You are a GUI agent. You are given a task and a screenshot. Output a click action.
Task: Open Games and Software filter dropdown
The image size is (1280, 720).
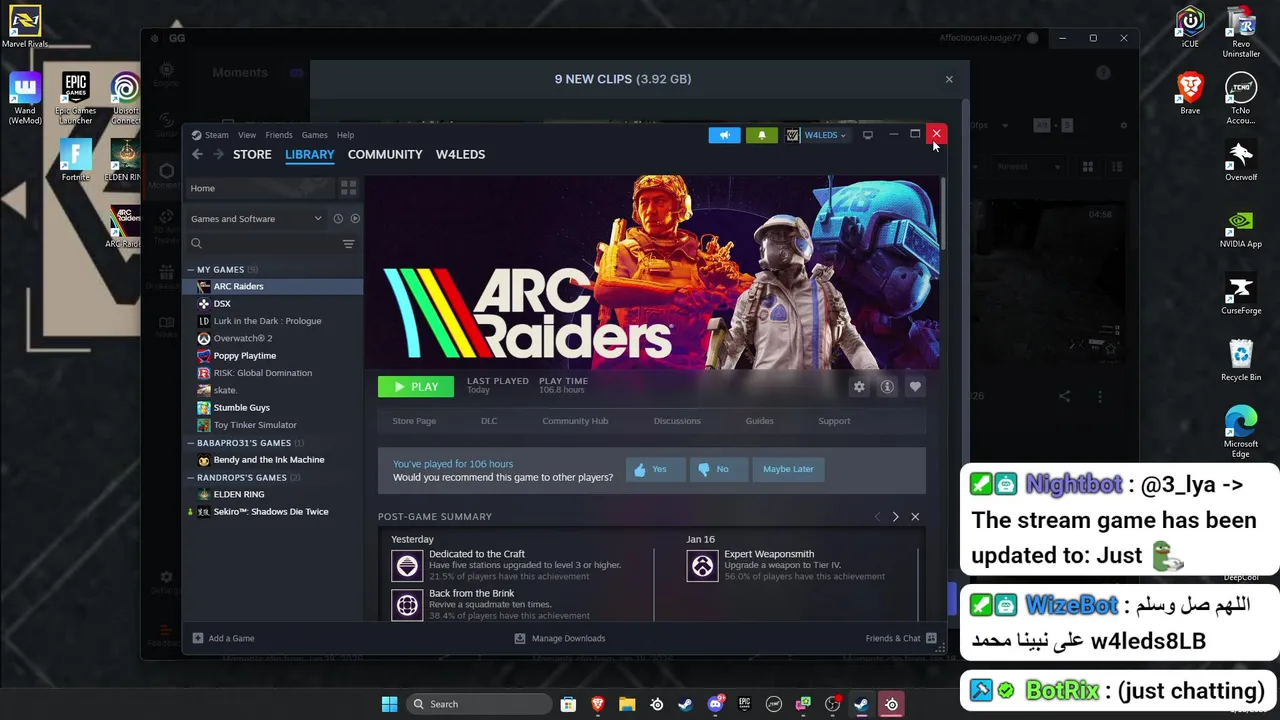coord(257,219)
